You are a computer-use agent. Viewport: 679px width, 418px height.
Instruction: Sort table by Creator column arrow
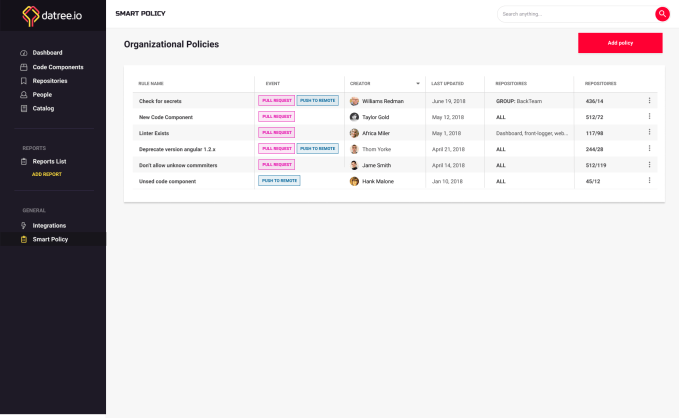(x=418, y=83)
